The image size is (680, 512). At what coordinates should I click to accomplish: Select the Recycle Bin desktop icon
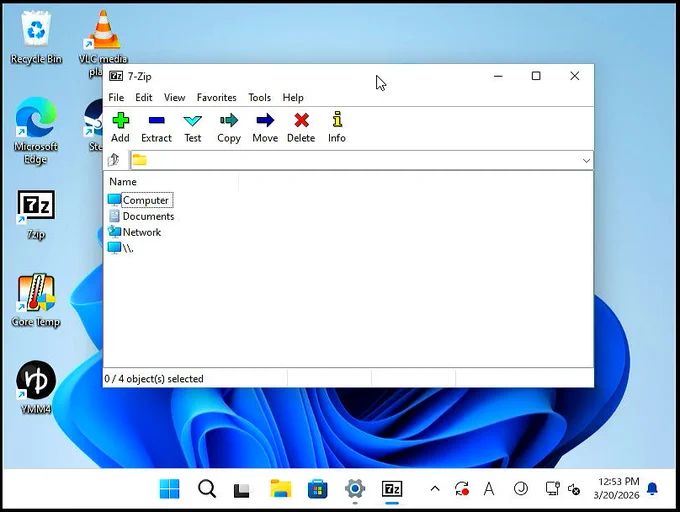[36, 38]
